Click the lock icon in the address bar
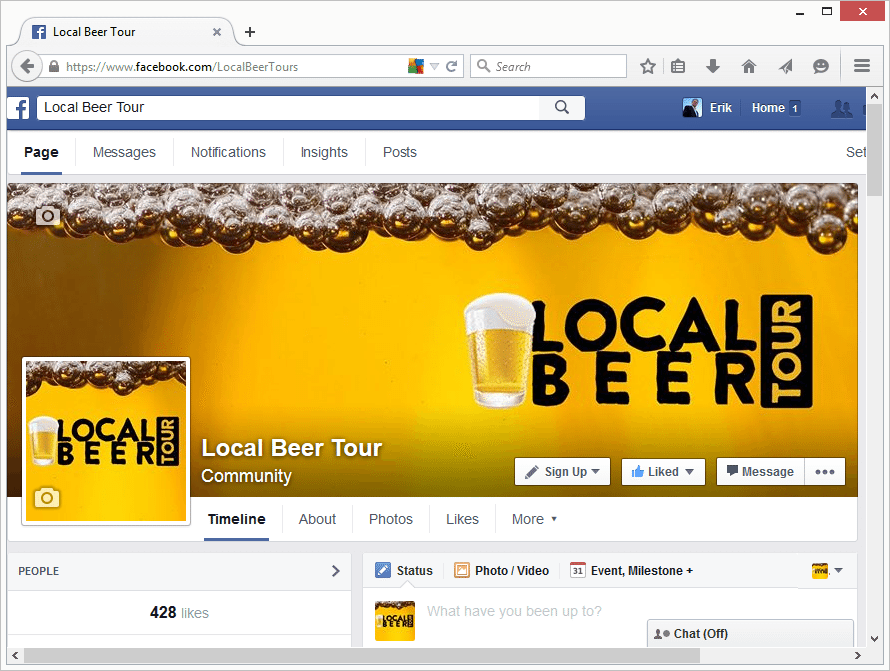Viewport: 890px width, 671px height. click(x=54, y=66)
